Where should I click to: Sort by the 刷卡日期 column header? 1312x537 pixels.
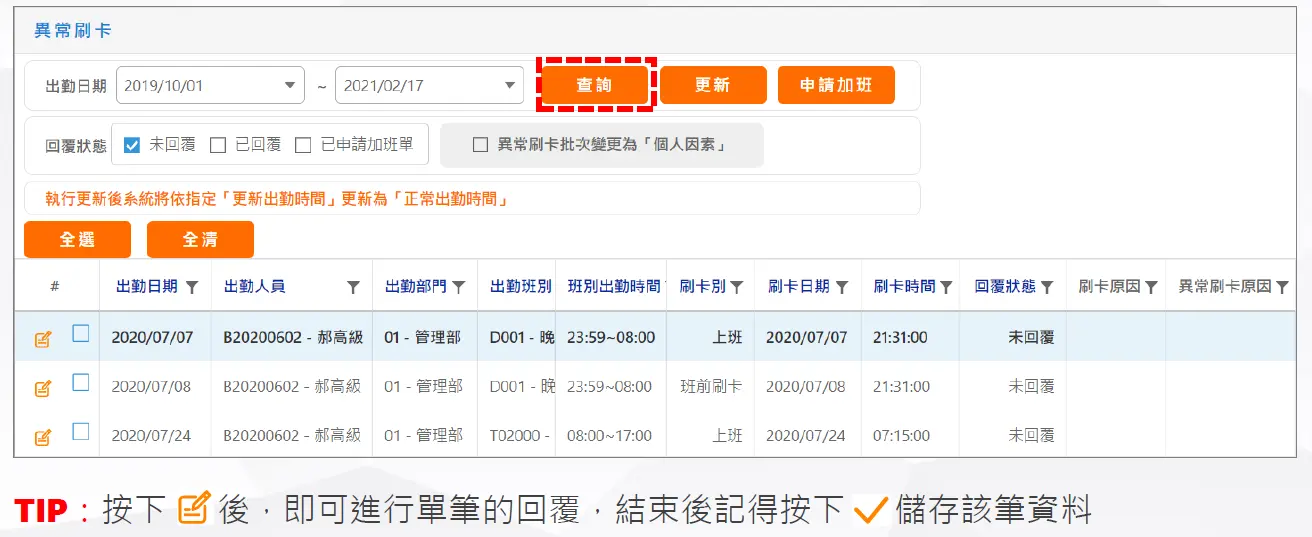[x=798, y=286]
